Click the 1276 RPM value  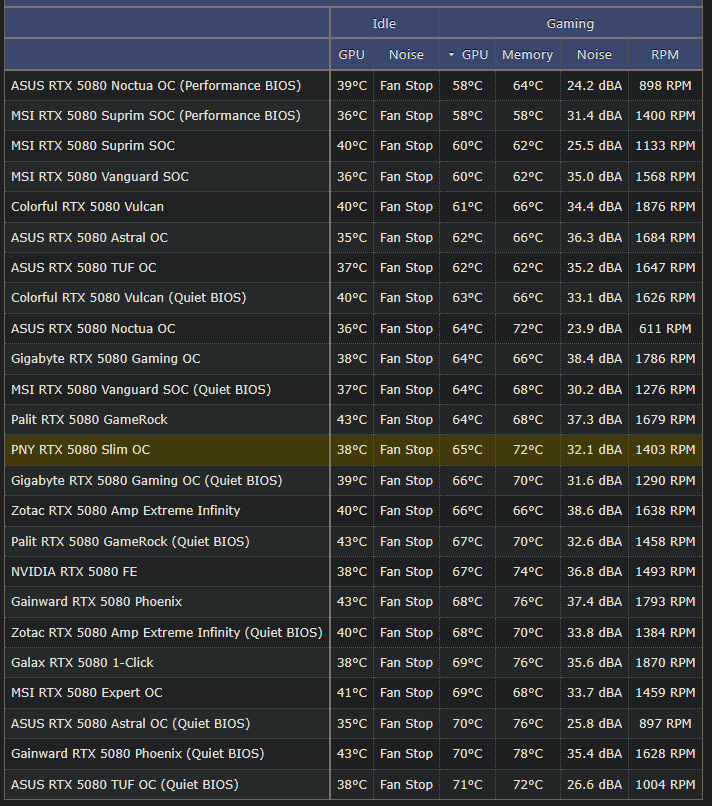[665, 390]
